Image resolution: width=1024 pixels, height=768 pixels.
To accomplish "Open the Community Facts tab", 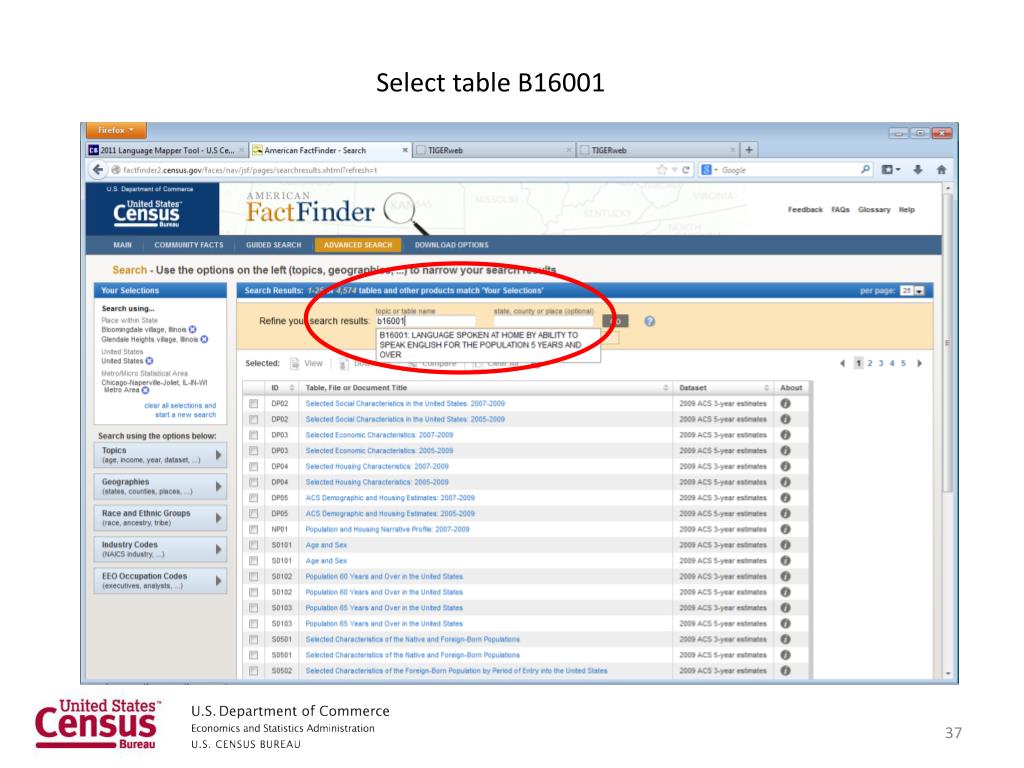I will coord(189,245).
